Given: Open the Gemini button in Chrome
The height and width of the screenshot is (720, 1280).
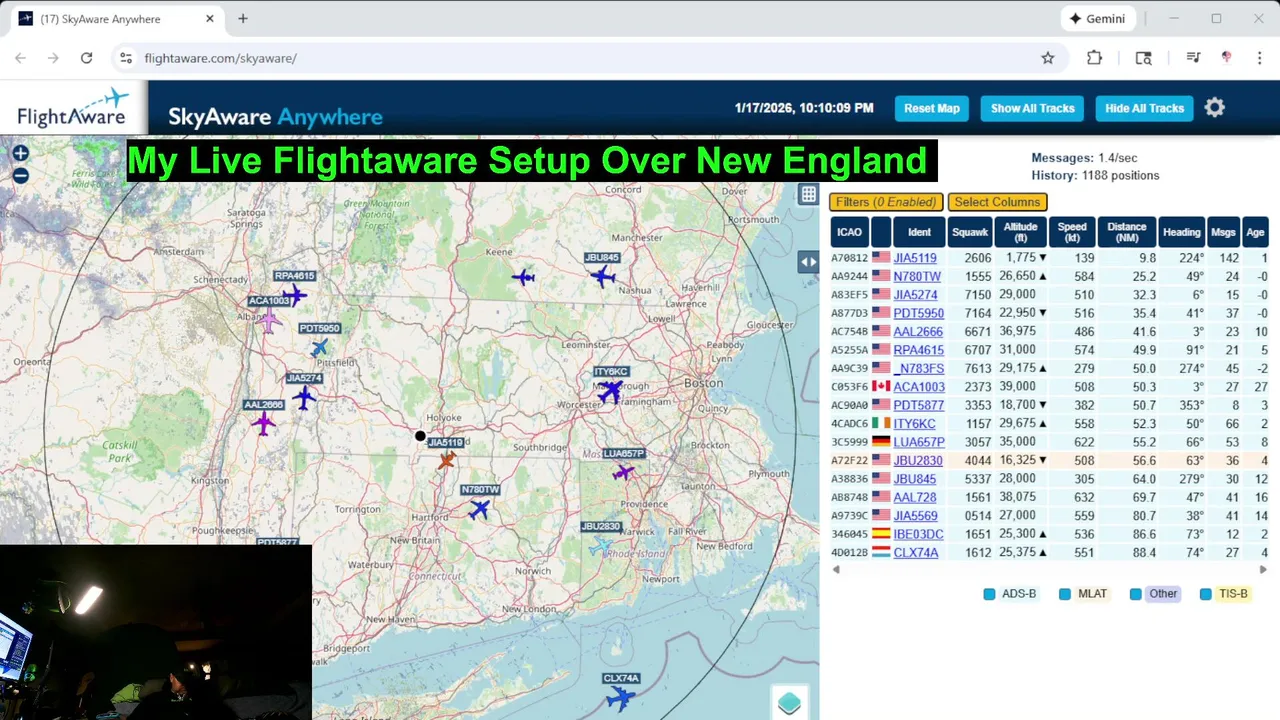Looking at the screenshot, I should click(1097, 18).
